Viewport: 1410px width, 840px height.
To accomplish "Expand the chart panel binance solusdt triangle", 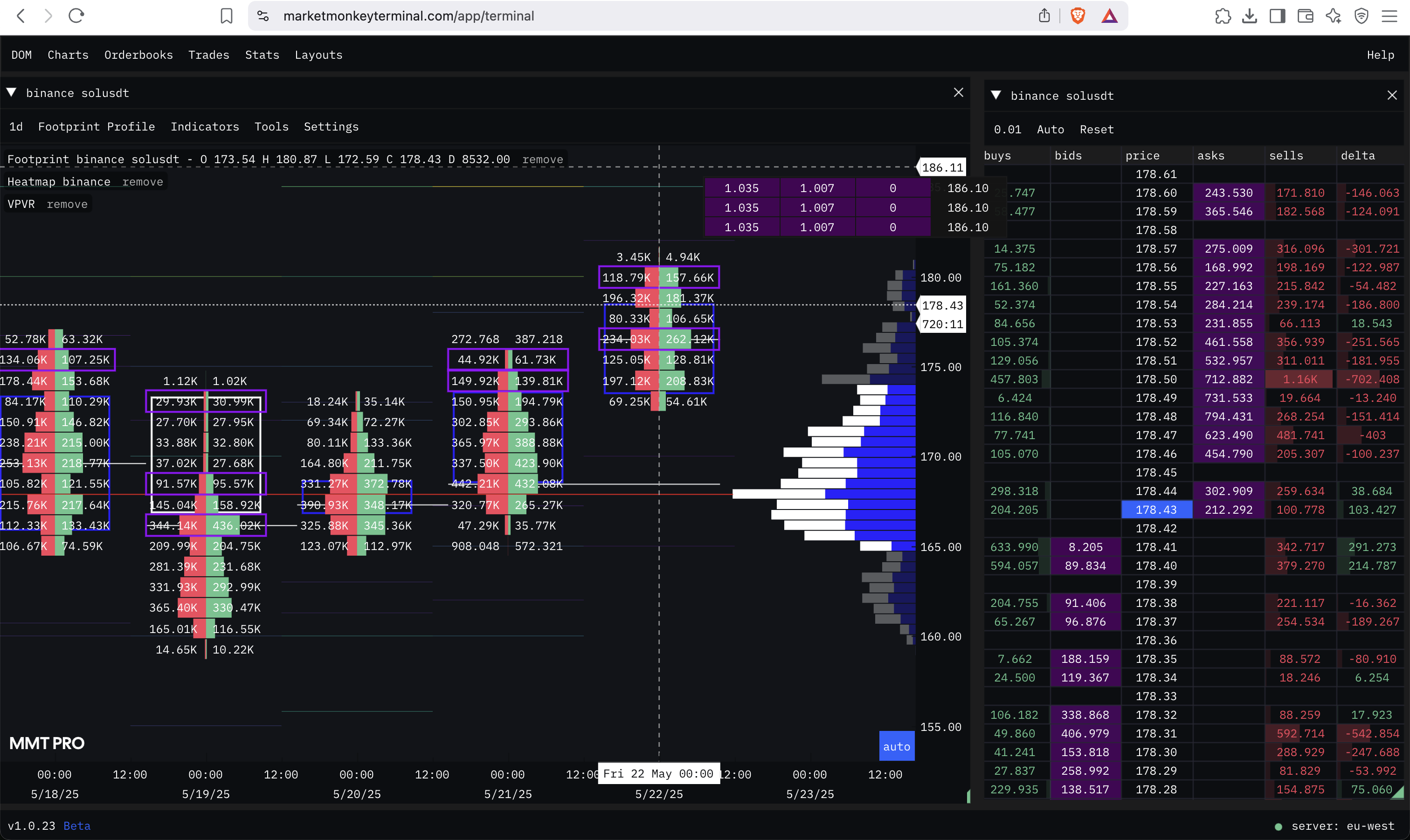I will pos(11,92).
